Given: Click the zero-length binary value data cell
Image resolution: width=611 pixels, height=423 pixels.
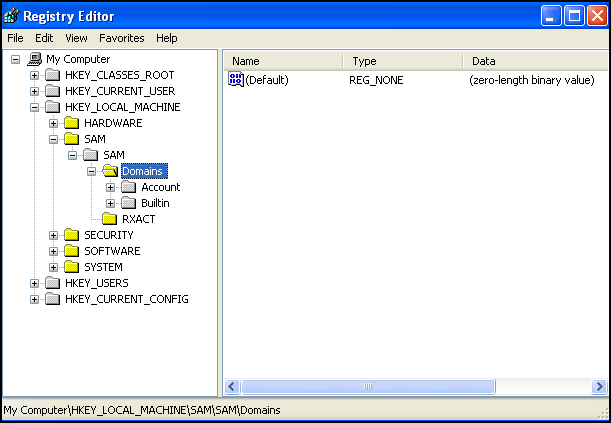Looking at the screenshot, I should tap(532, 80).
